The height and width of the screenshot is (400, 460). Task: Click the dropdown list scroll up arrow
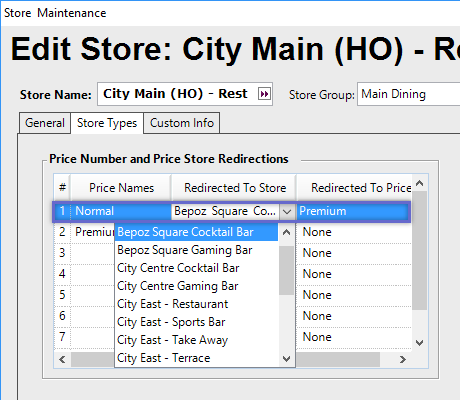tap(286, 232)
